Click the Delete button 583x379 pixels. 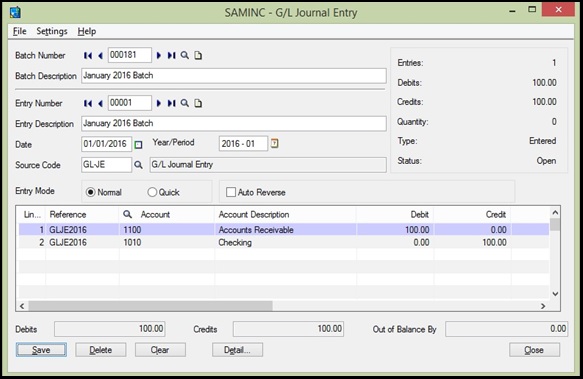point(101,350)
